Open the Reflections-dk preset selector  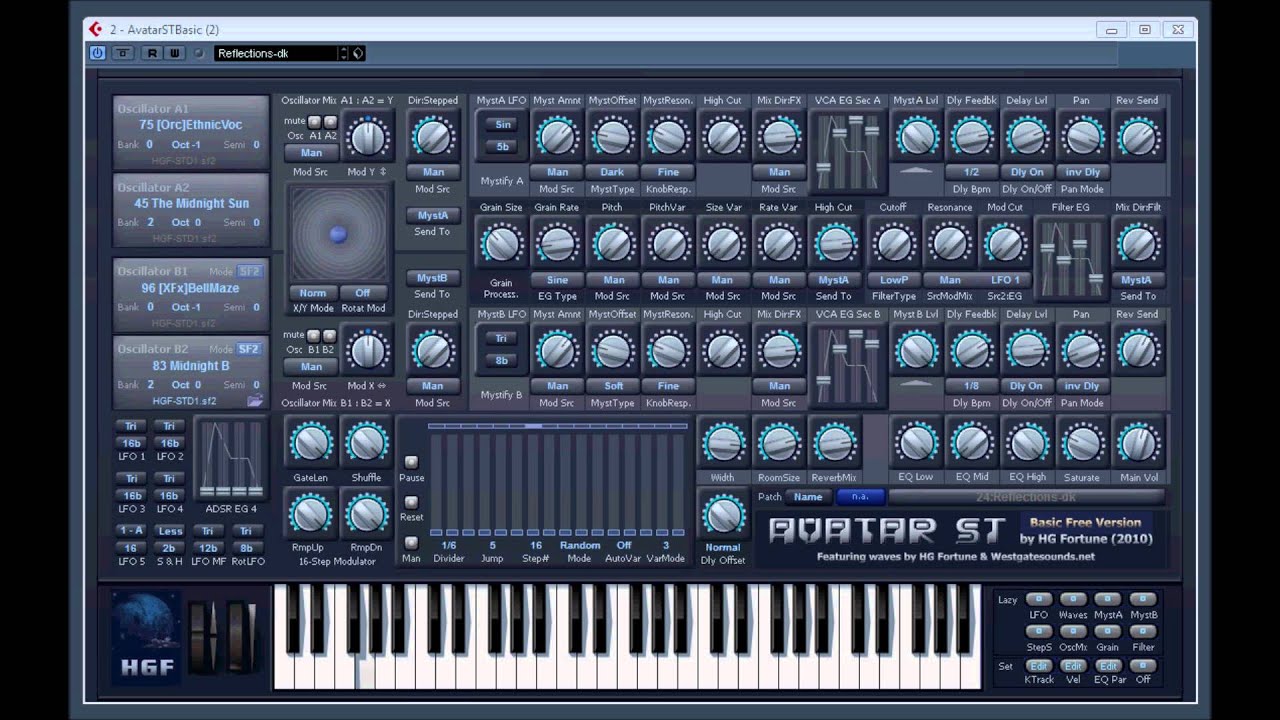click(276, 53)
